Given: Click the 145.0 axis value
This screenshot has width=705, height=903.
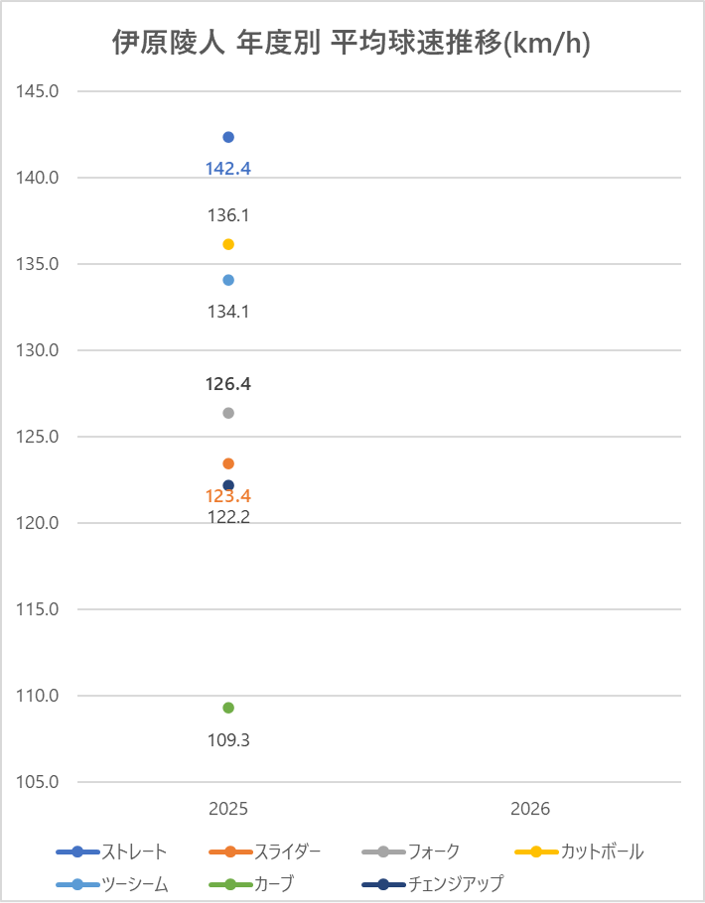Looking at the screenshot, I should (x=39, y=91).
